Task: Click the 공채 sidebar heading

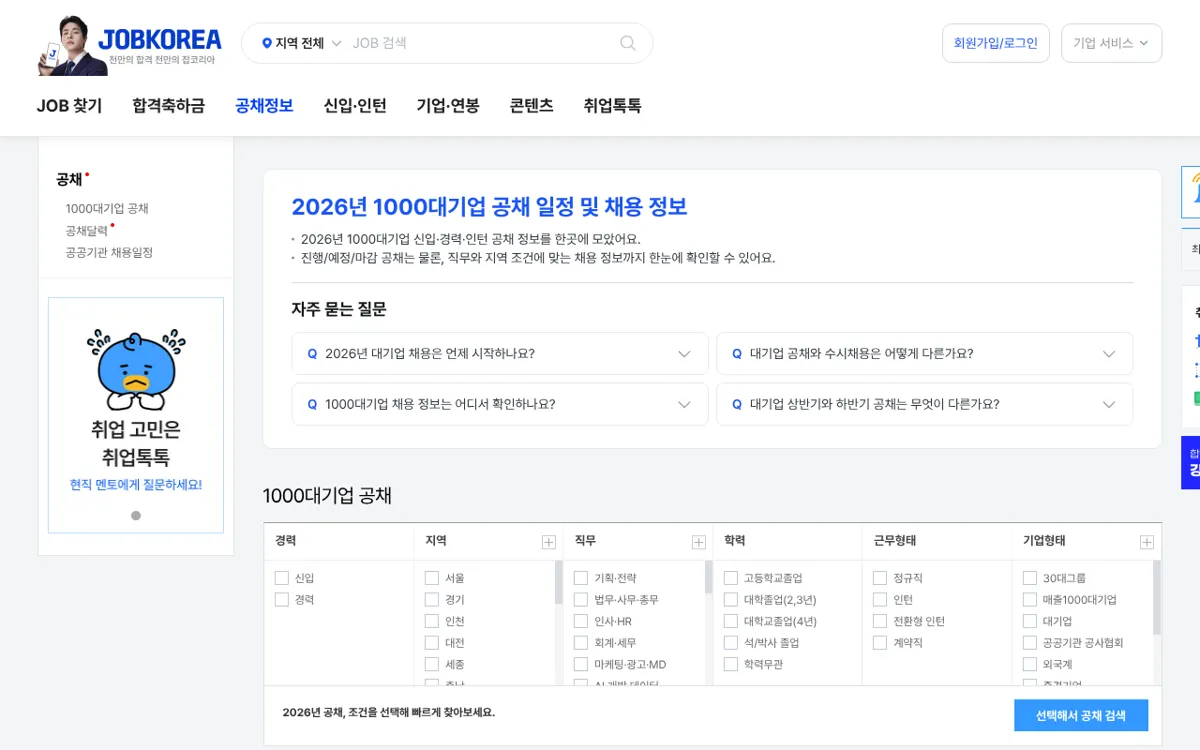Action: pyautogui.click(x=69, y=180)
